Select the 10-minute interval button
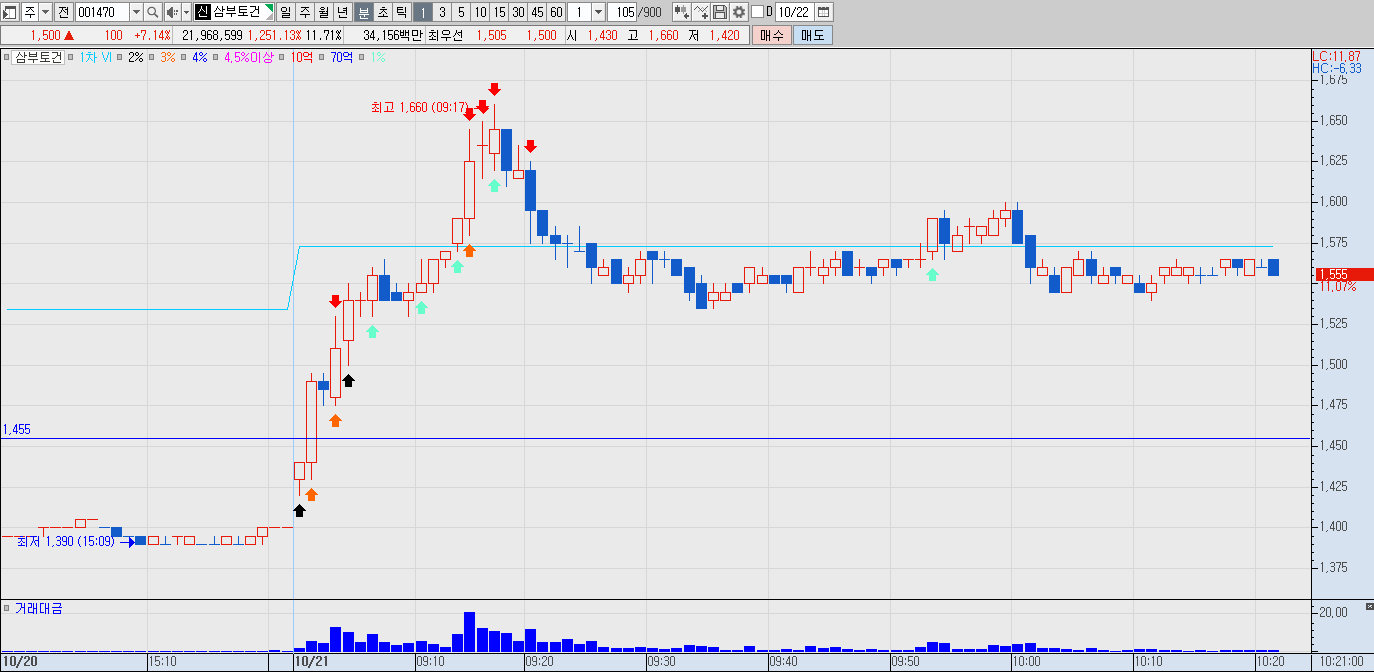 point(480,12)
